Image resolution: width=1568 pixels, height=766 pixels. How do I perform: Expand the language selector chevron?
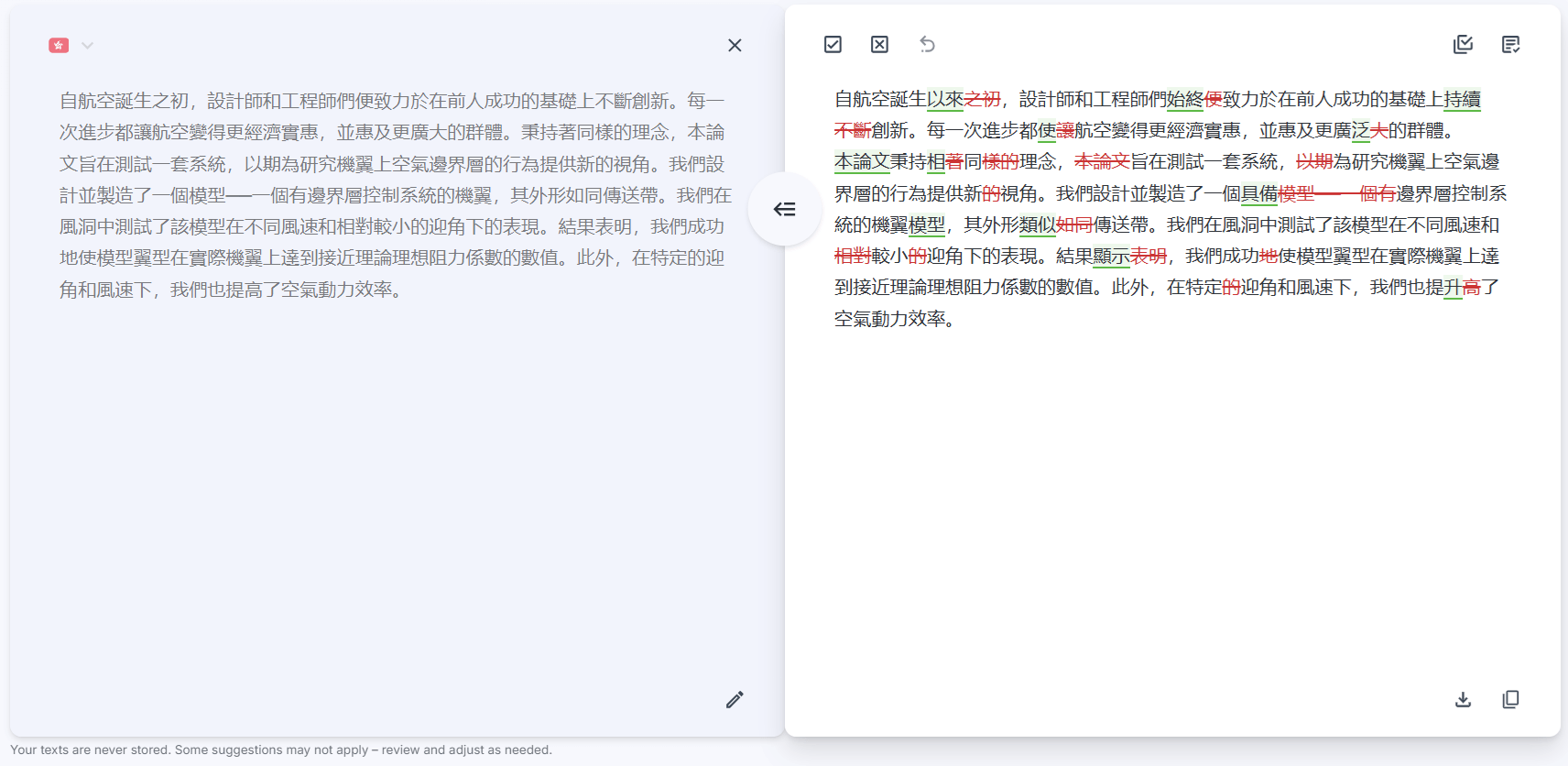click(87, 45)
